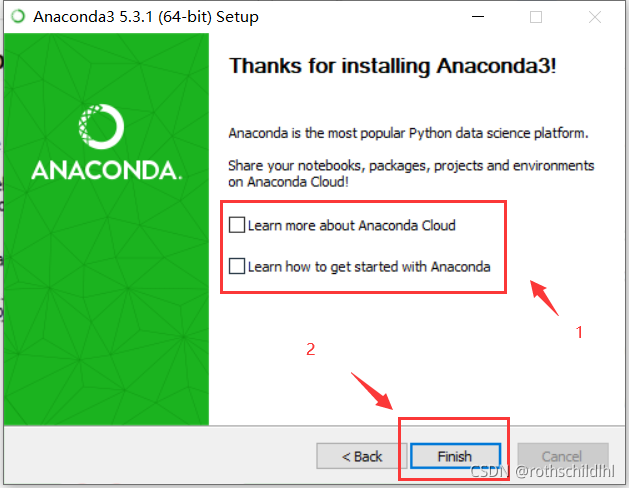
Task: Enable Learn how to get started checkbox
Action: (x=237, y=266)
